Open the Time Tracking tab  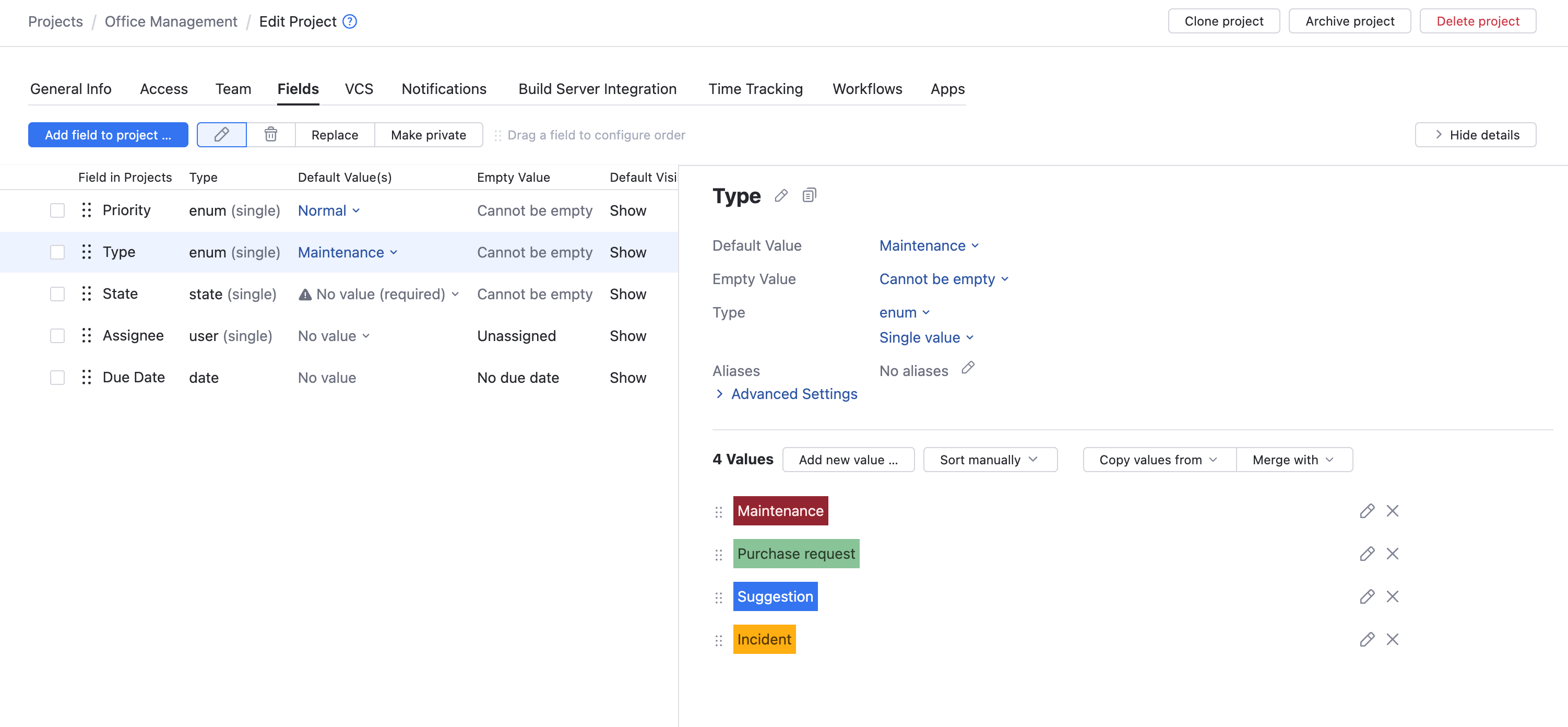coord(755,89)
